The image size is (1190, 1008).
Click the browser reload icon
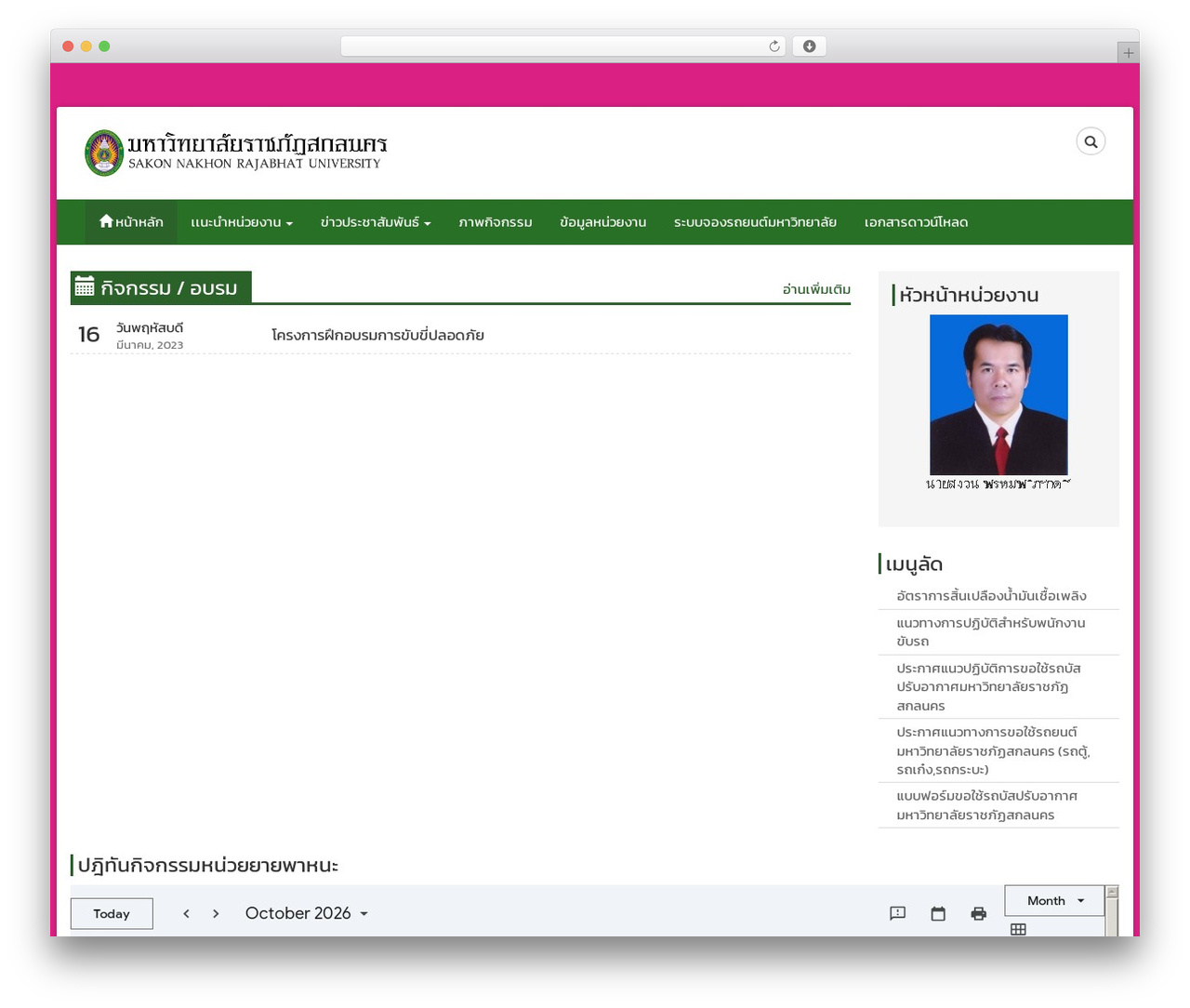pyautogui.click(x=774, y=46)
